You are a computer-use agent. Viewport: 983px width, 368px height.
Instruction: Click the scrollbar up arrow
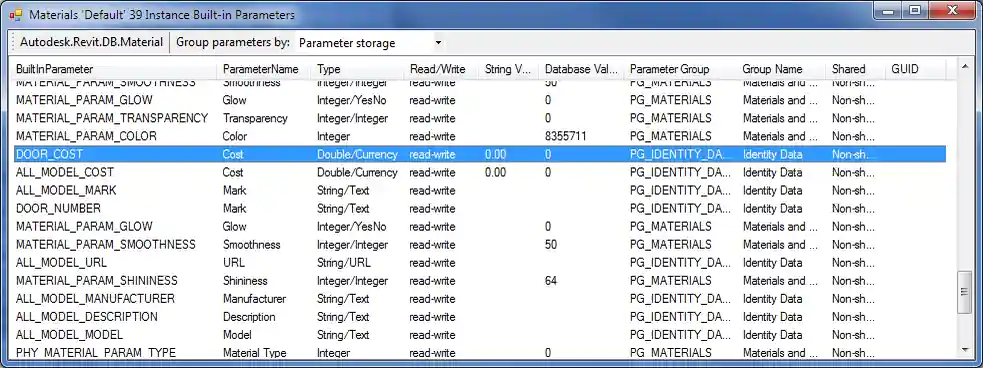click(965, 66)
